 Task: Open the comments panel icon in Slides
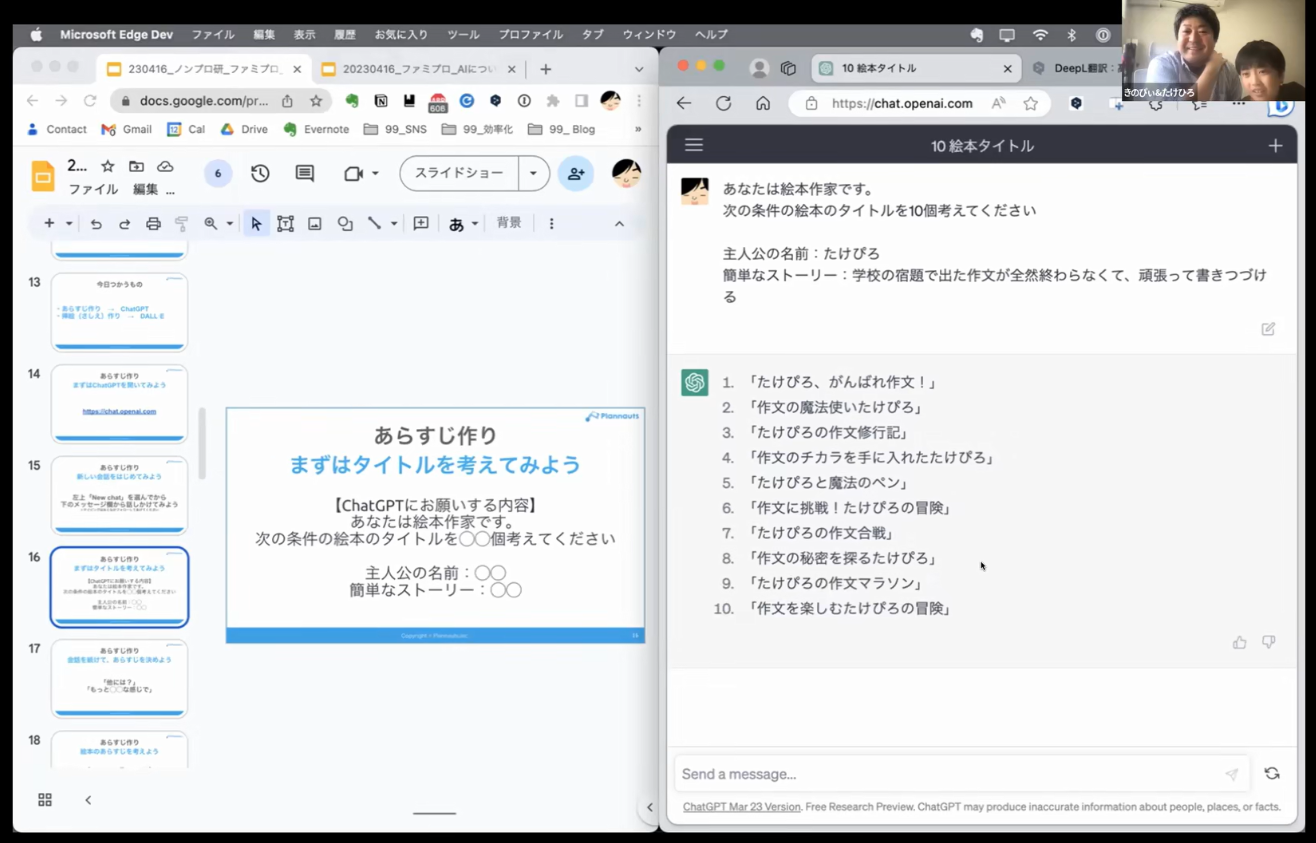[305, 173]
